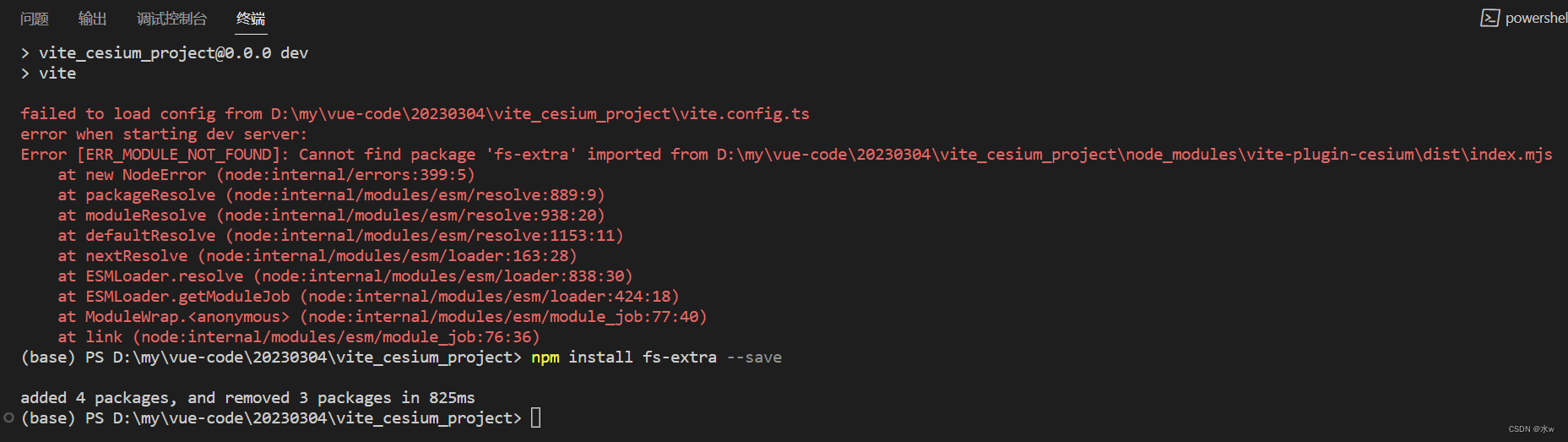Image resolution: width=1568 pixels, height=442 pixels.
Task: Place focus on the terminal input cursor
Action: (535, 417)
